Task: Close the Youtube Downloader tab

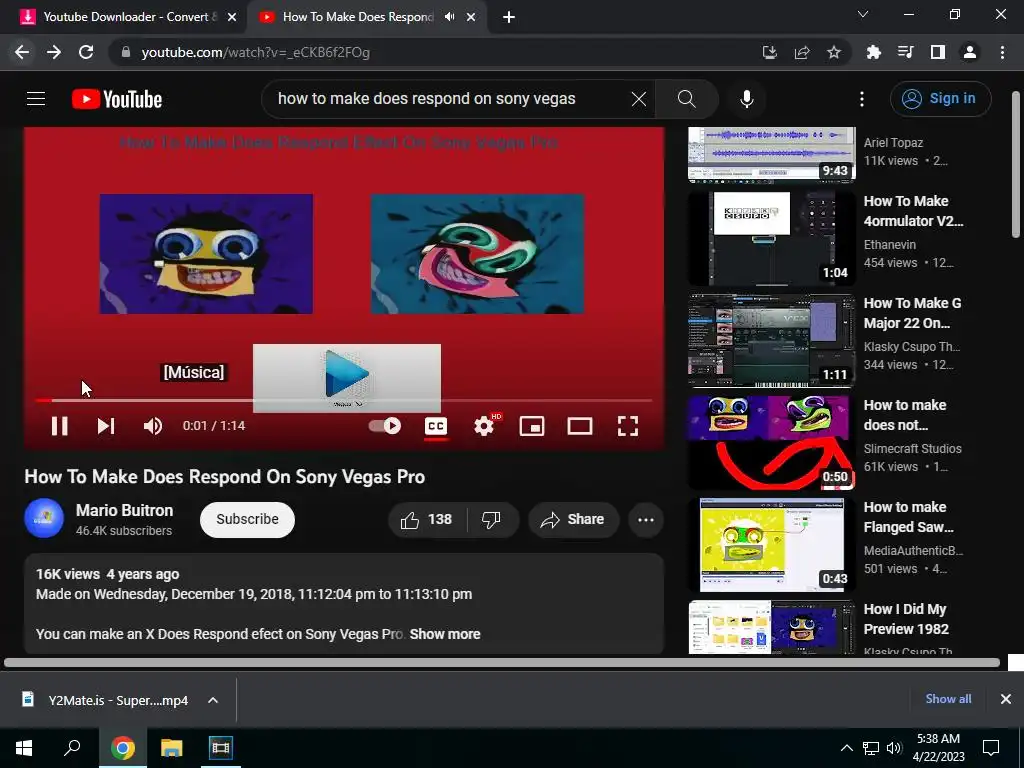Action: tap(232, 17)
